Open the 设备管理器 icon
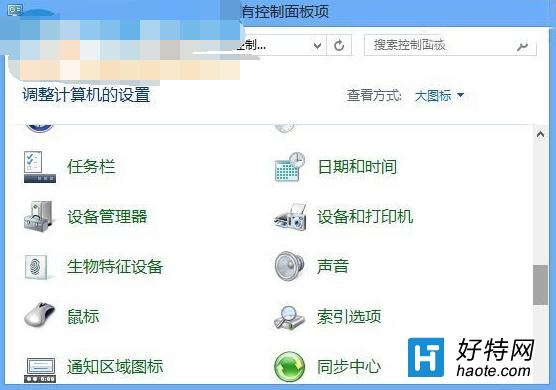The image size is (556, 390). (x=39, y=216)
